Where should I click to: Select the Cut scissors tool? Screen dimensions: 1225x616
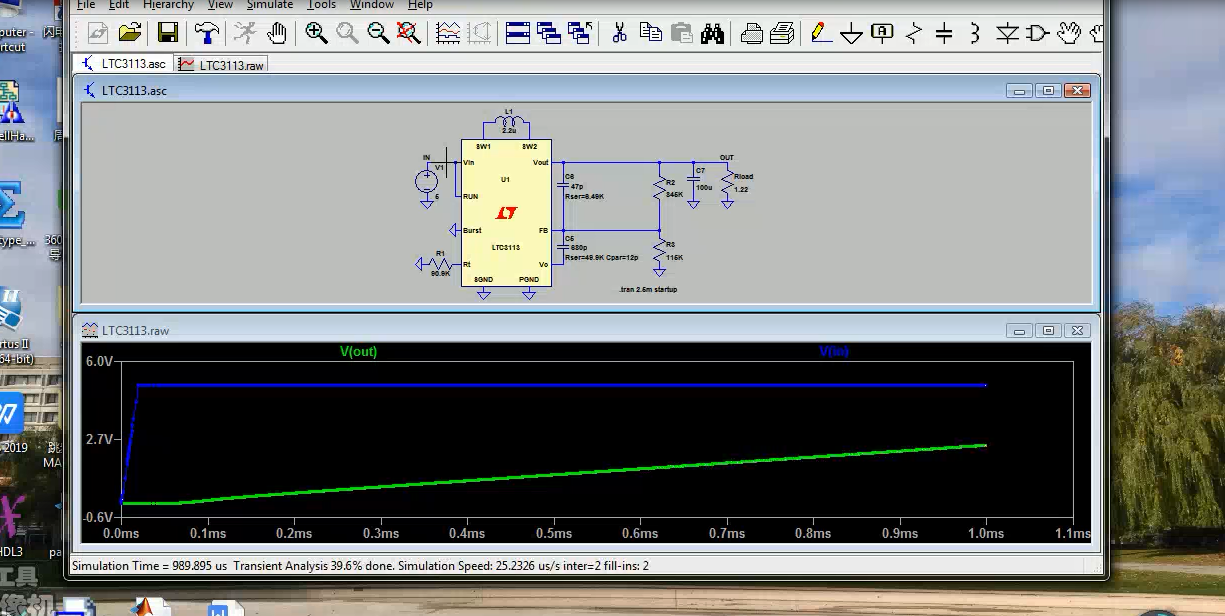pos(619,33)
